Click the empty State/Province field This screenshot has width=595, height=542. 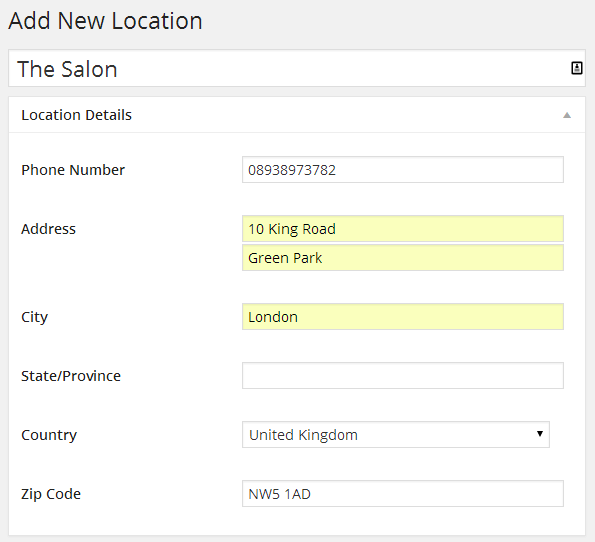(x=403, y=375)
